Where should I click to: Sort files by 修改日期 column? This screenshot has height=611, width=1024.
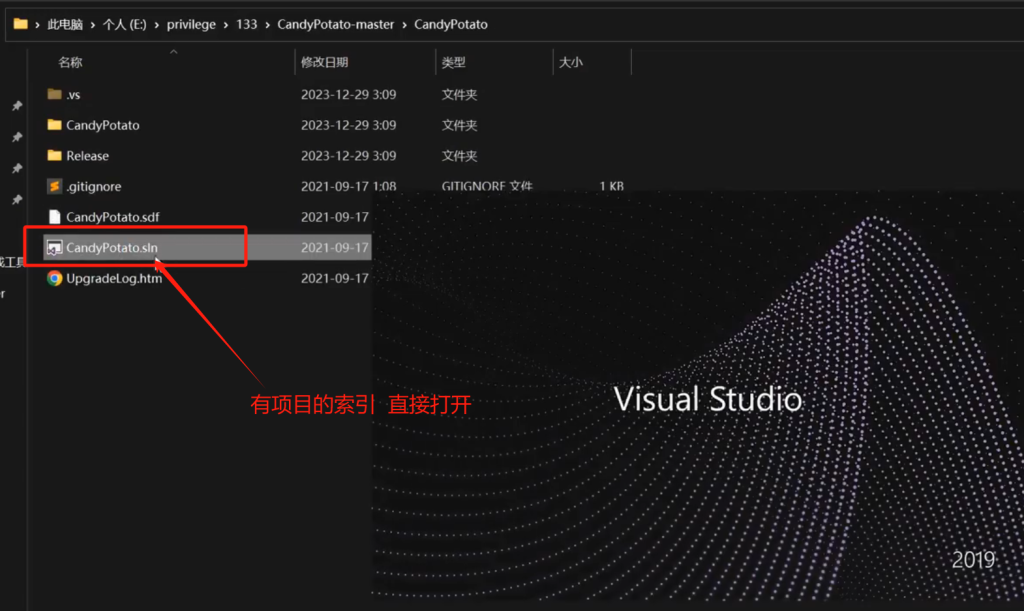325,62
